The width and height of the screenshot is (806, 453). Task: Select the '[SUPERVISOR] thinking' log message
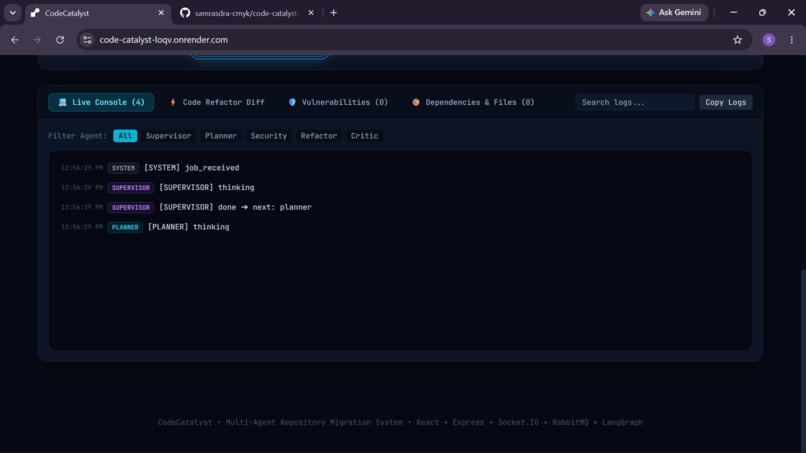[x=207, y=188]
